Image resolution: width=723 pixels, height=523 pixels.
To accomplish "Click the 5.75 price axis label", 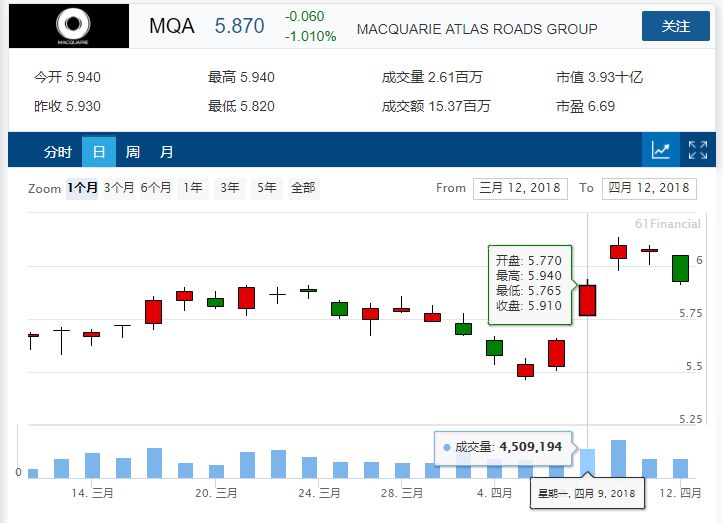I will [x=690, y=313].
